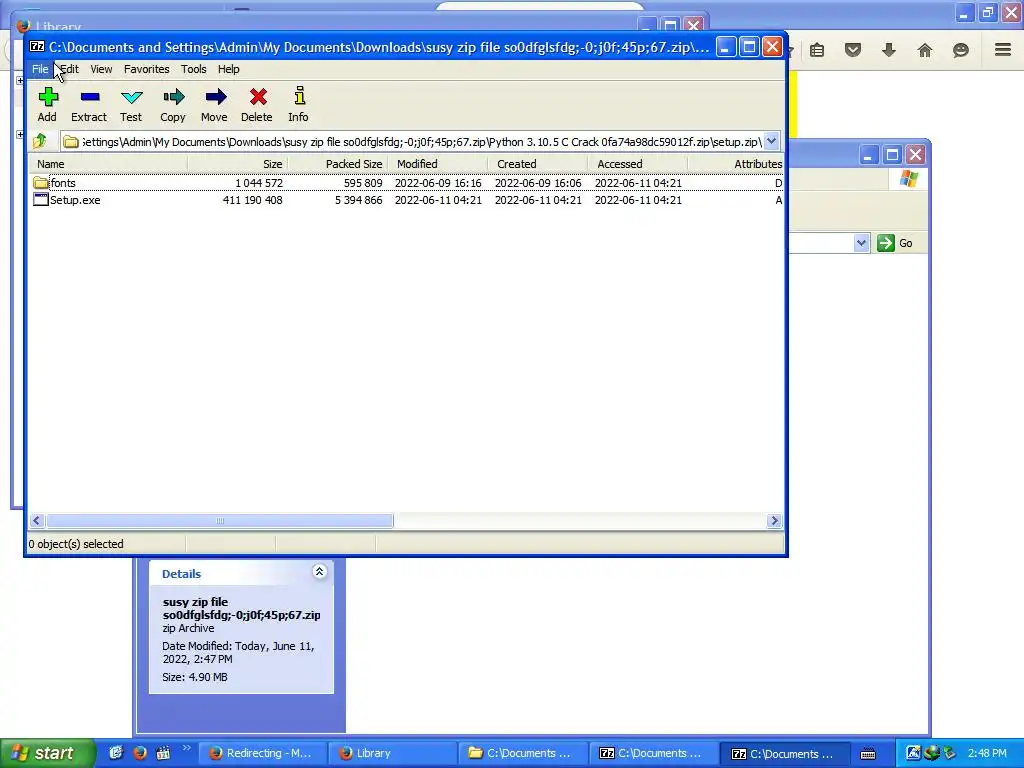Viewport: 1024px width, 768px height.
Task: Open the File menu
Action: (40, 69)
